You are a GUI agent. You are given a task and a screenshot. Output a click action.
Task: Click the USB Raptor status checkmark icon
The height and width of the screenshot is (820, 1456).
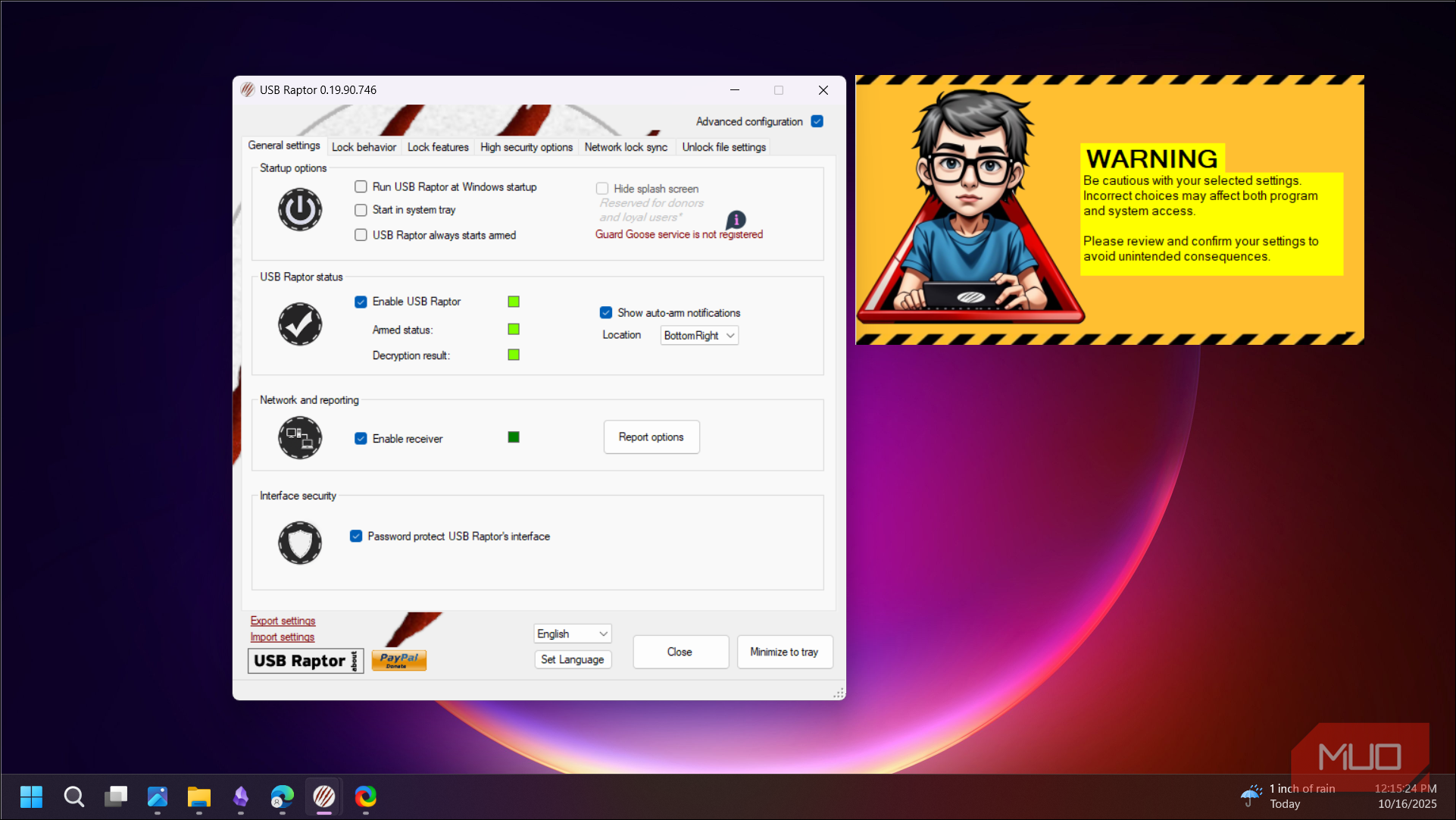300,324
